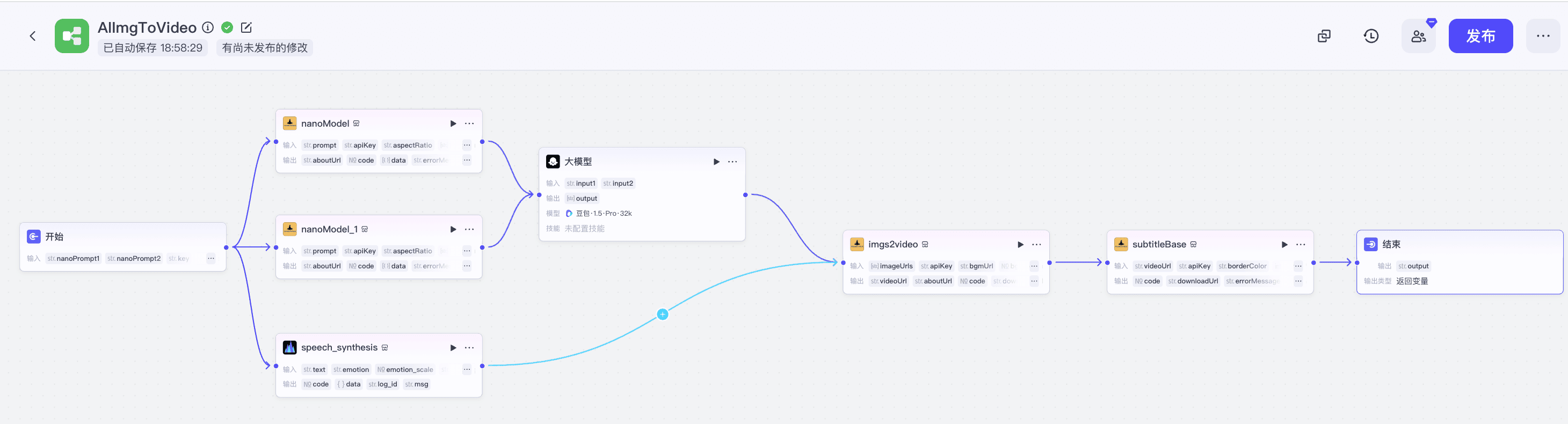Viewport: 1568px width, 424px height.
Task: Click the duplicate workflow icon in header
Action: click(1323, 36)
